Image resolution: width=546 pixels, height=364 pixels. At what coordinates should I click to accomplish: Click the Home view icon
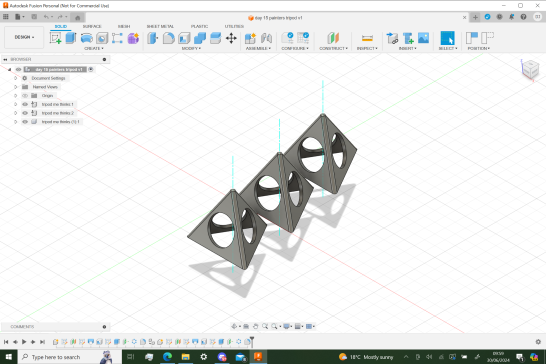coord(78,17)
